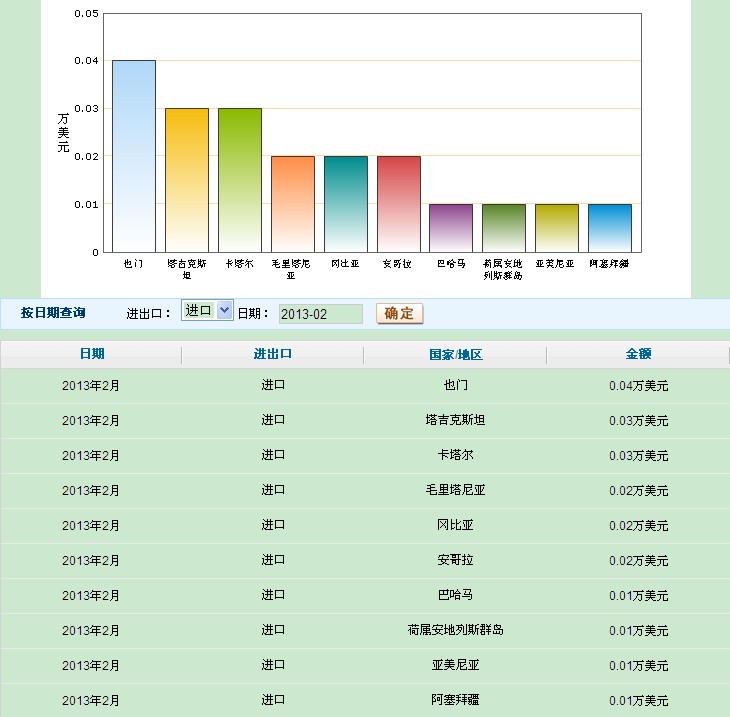
Task: Select the yellow 塔吉克斯坦 bar in chart
Action: pyautogui.click(x=186, y=180)
